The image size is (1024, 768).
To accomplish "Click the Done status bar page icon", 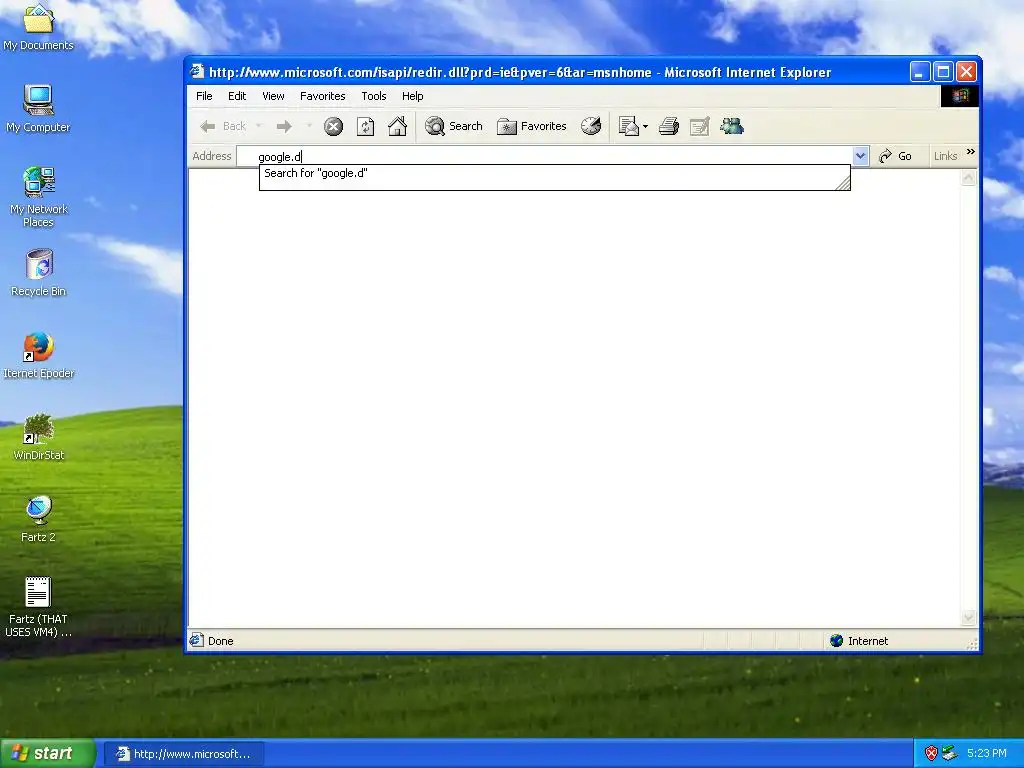I will (197, 641).
